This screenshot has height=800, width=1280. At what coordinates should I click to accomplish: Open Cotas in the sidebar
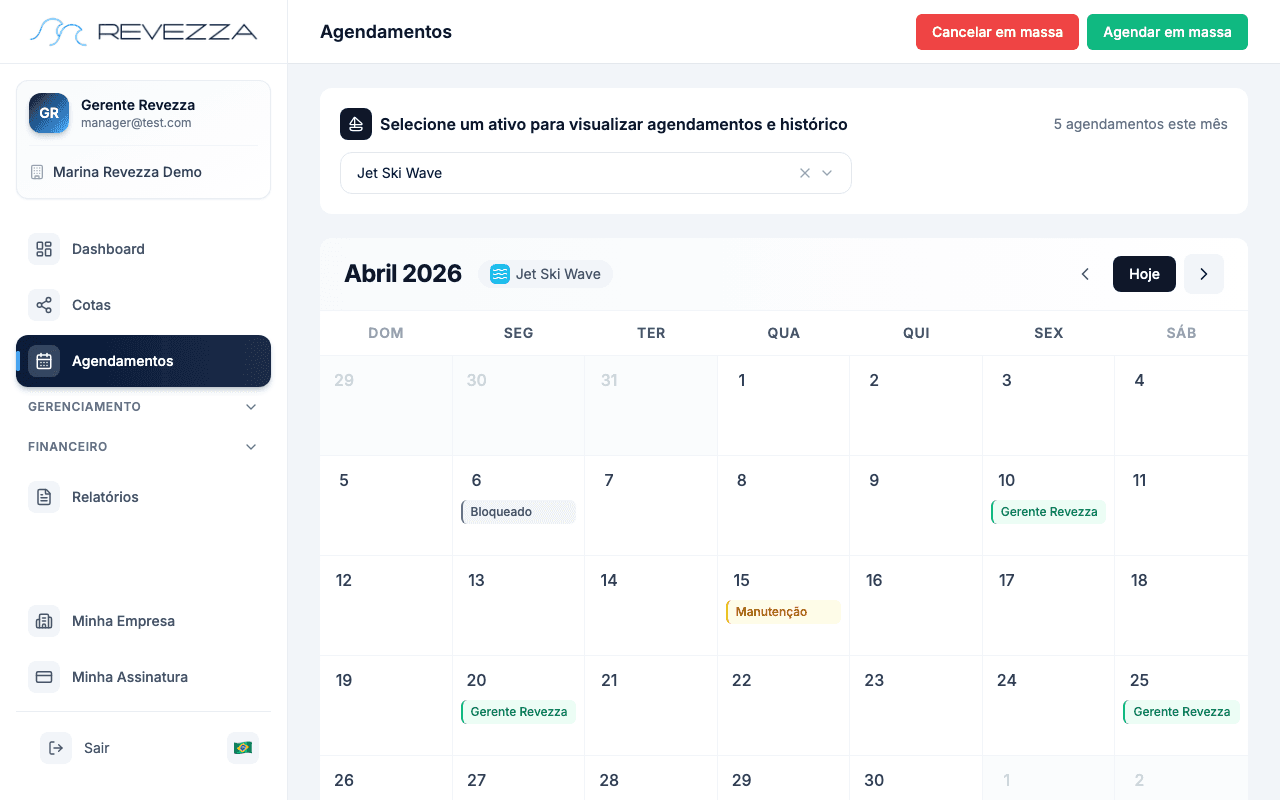point(143,305)
